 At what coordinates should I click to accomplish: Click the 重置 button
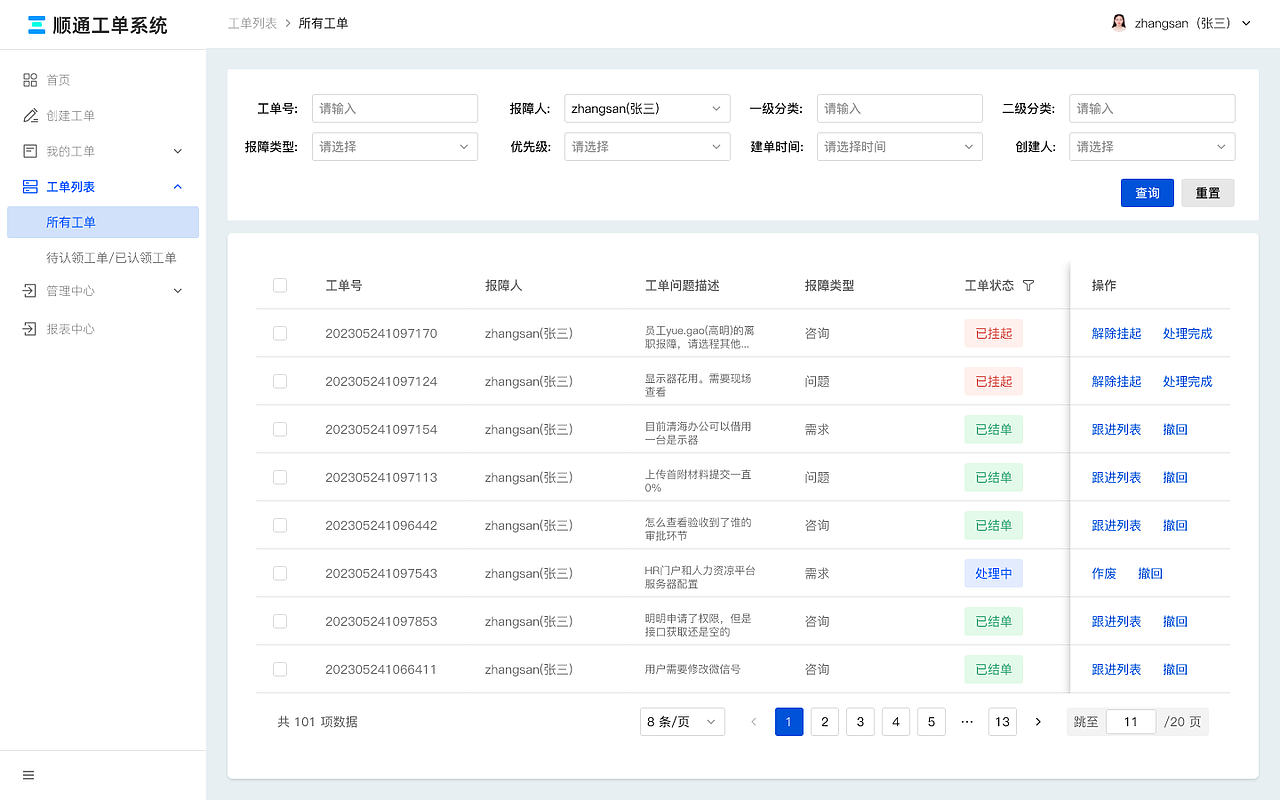[x=1208, y=193]
